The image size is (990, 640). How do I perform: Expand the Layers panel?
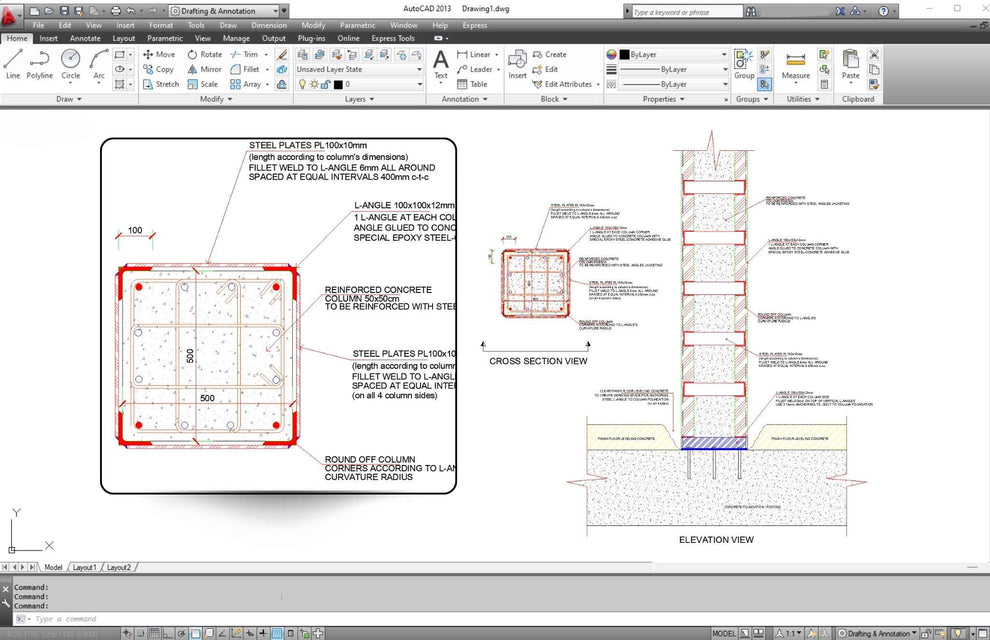359,99
